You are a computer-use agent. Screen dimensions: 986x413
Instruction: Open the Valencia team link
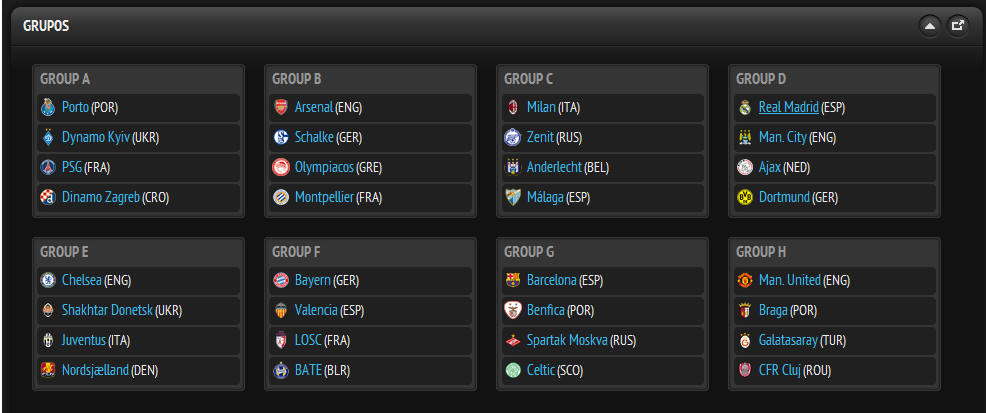[x=316, y=311]
